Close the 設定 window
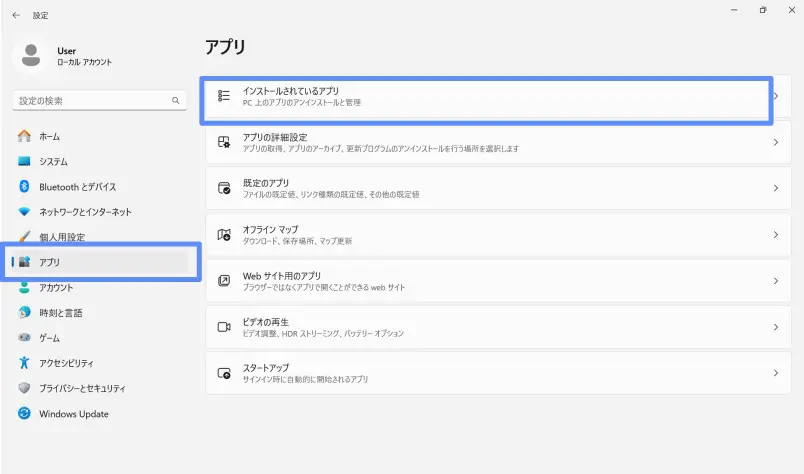The width and height of the screenshot is (804, 474). 791,10
